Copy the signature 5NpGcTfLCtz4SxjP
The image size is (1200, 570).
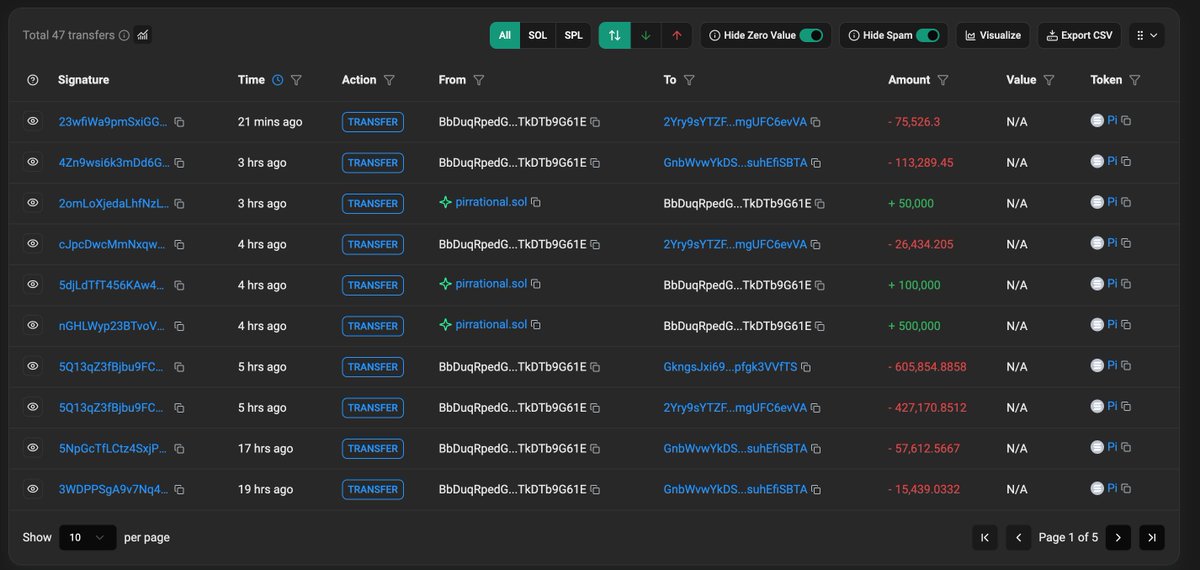(180, 449)
